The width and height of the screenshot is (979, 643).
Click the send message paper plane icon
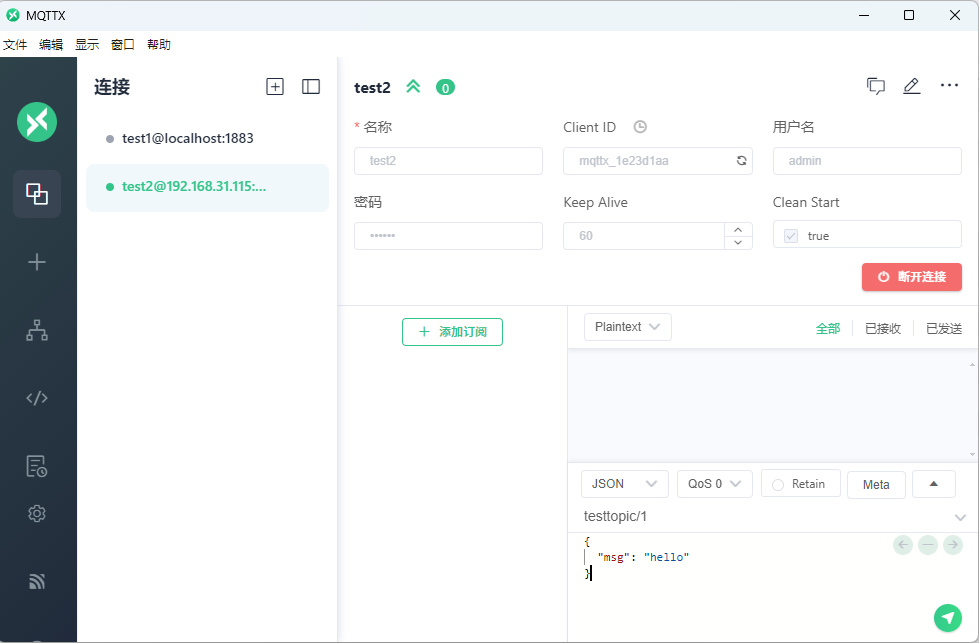(947, 618)
